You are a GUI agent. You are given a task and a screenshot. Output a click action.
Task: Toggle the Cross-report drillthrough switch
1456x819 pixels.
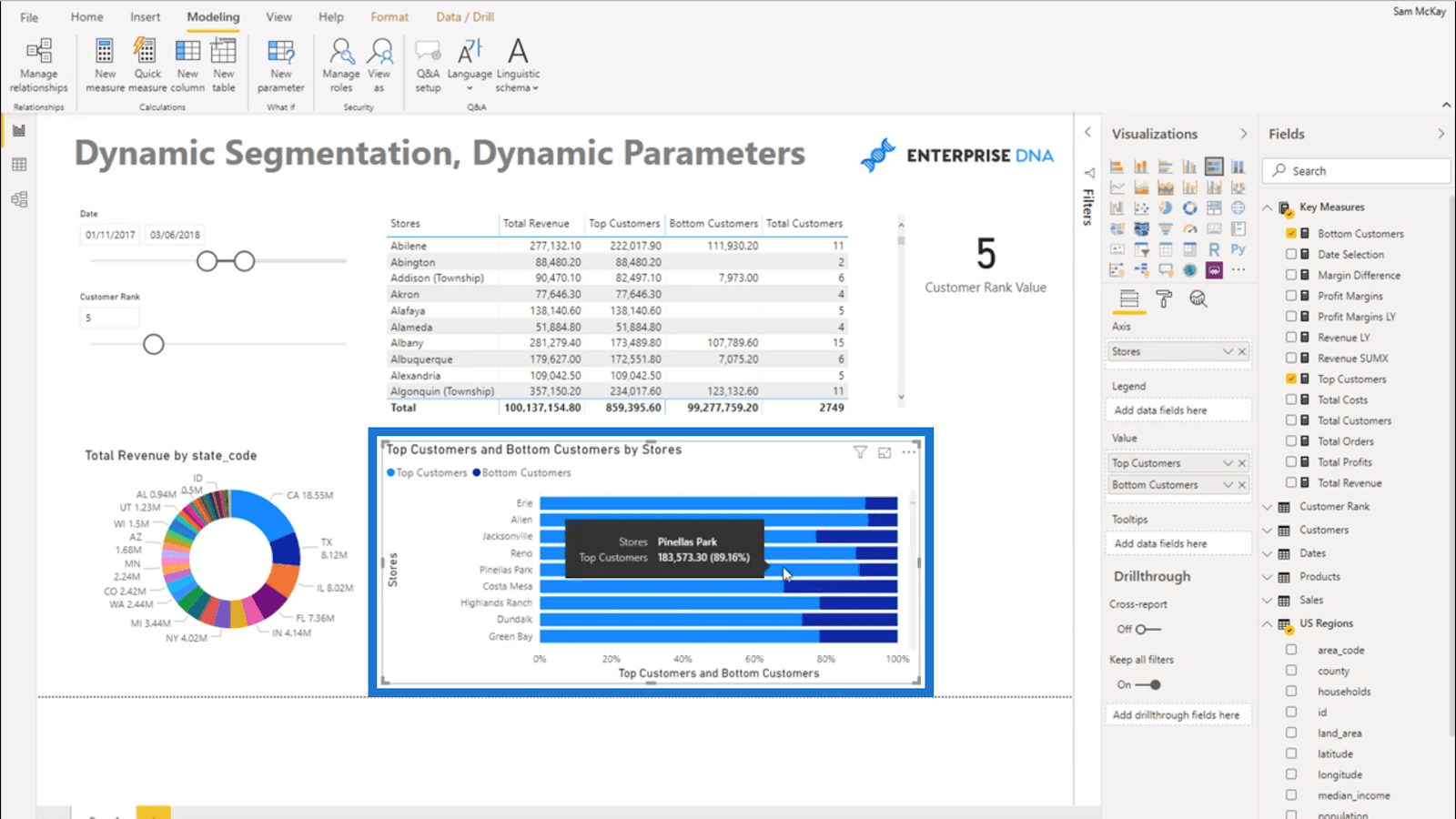tap(1148, 629)
